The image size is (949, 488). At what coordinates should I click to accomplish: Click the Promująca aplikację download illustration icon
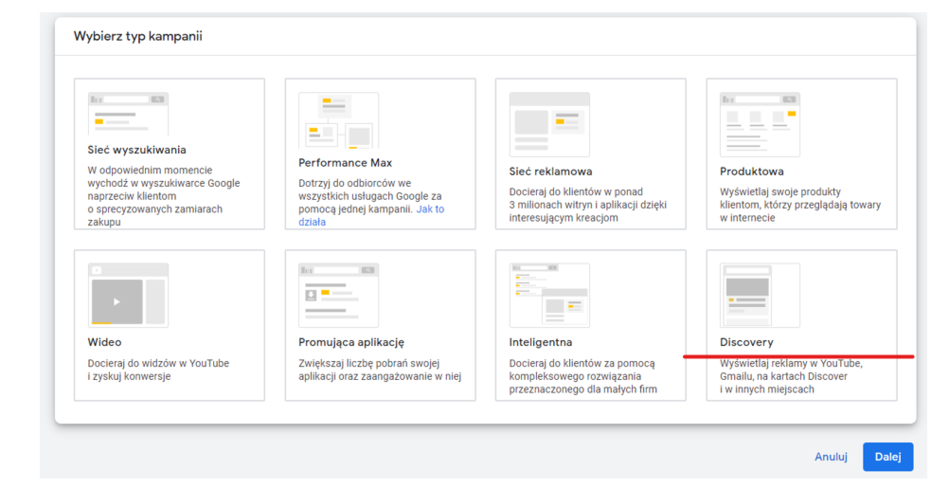pyautogui.click(x=338, y=295)
